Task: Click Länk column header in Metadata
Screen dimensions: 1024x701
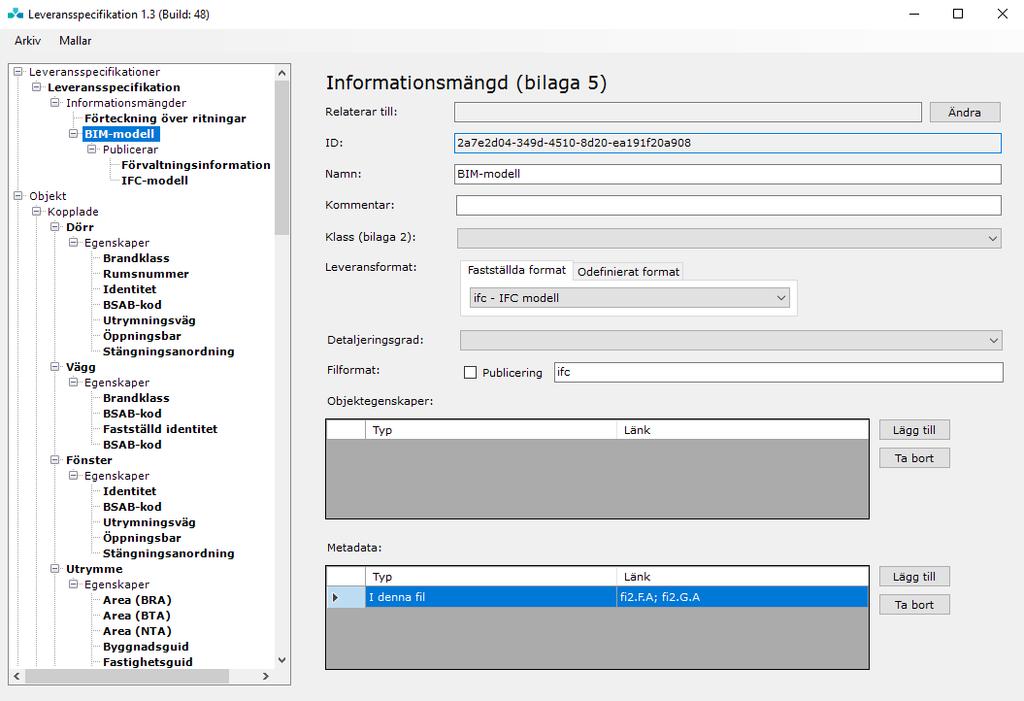Action: (x=742, y=577)
